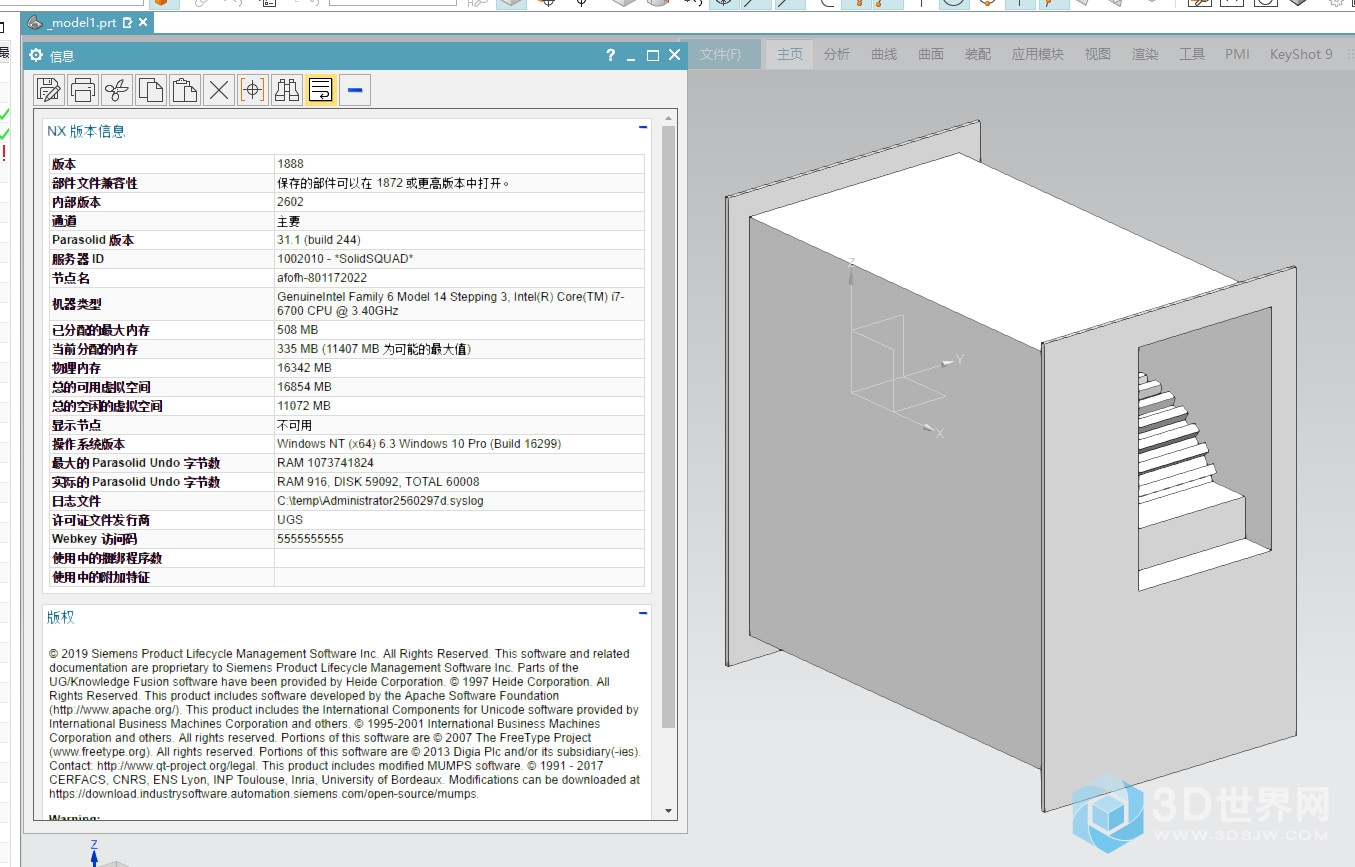1355x867 pixels.
Task: Switch to the 装配 ribbon tab
Action: [x=978, y=54]
